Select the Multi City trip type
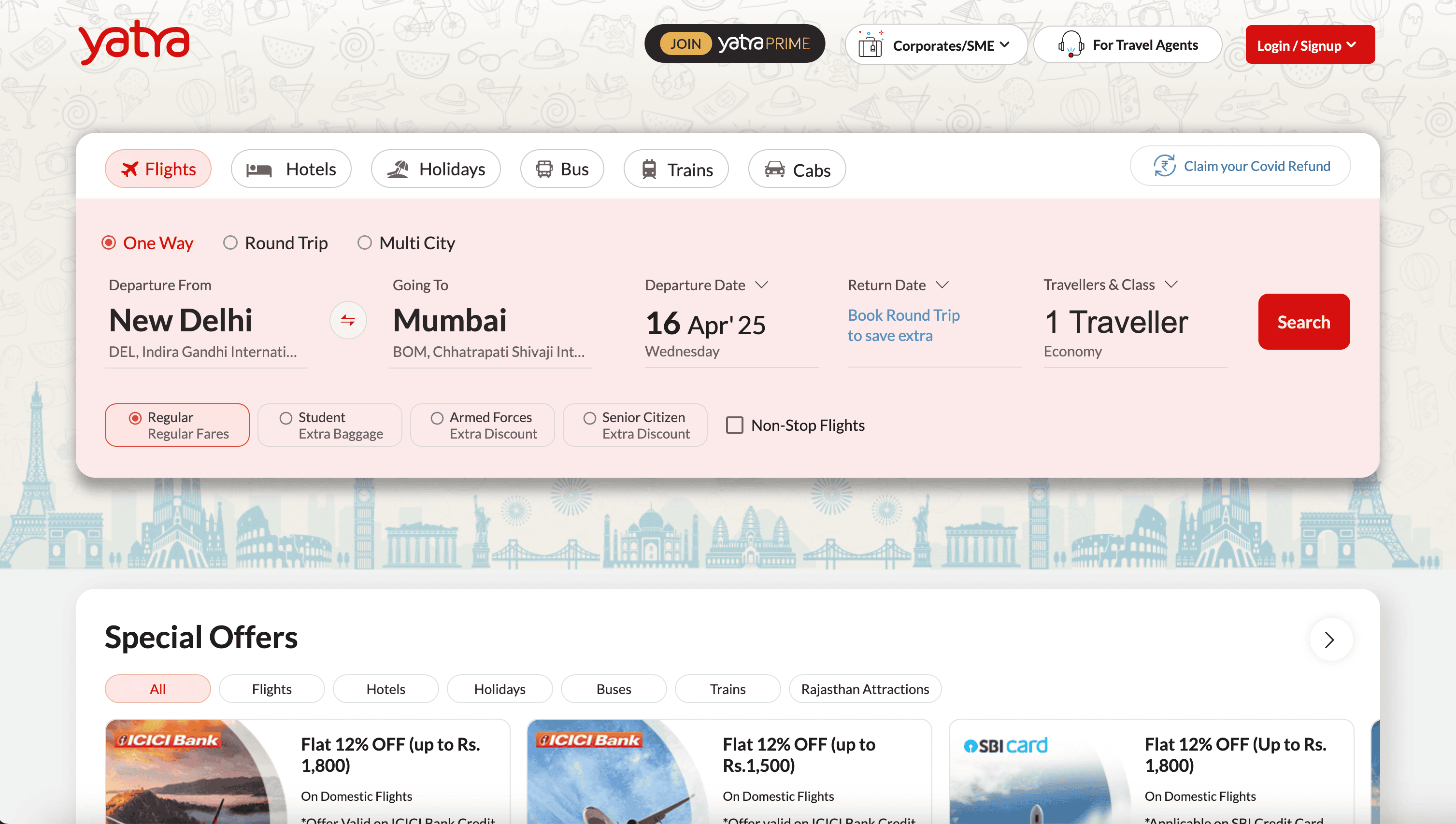This screenshot has height=824, width=1456. 365,243
